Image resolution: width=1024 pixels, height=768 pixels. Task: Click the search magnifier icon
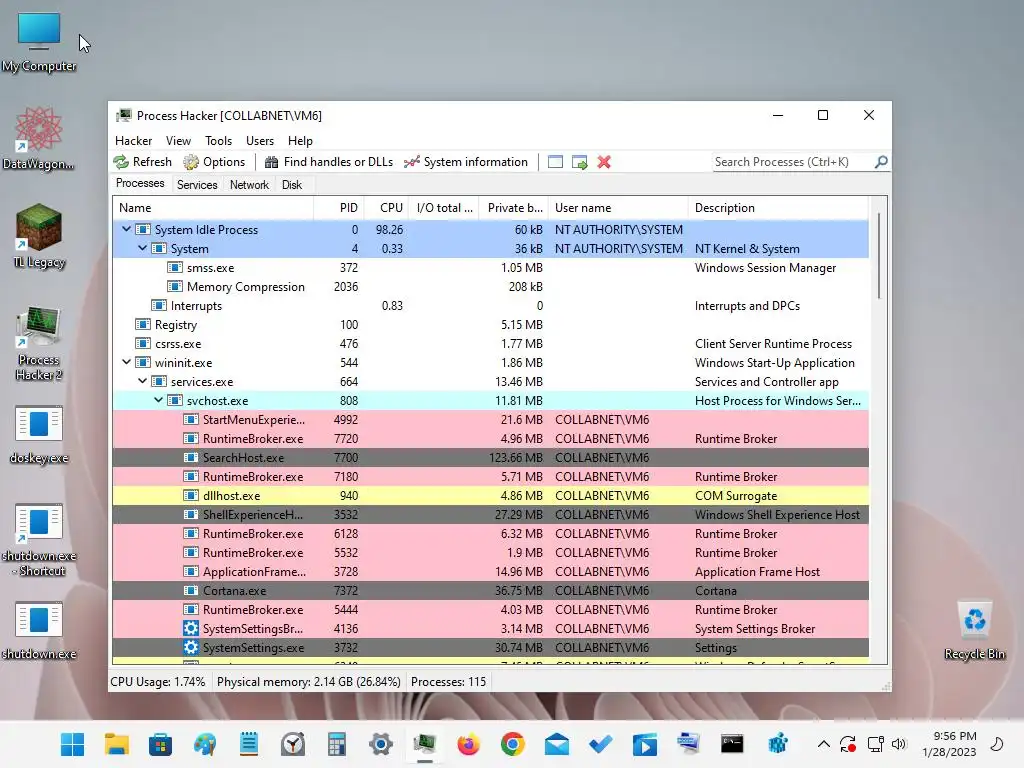[x=881, y=161]
